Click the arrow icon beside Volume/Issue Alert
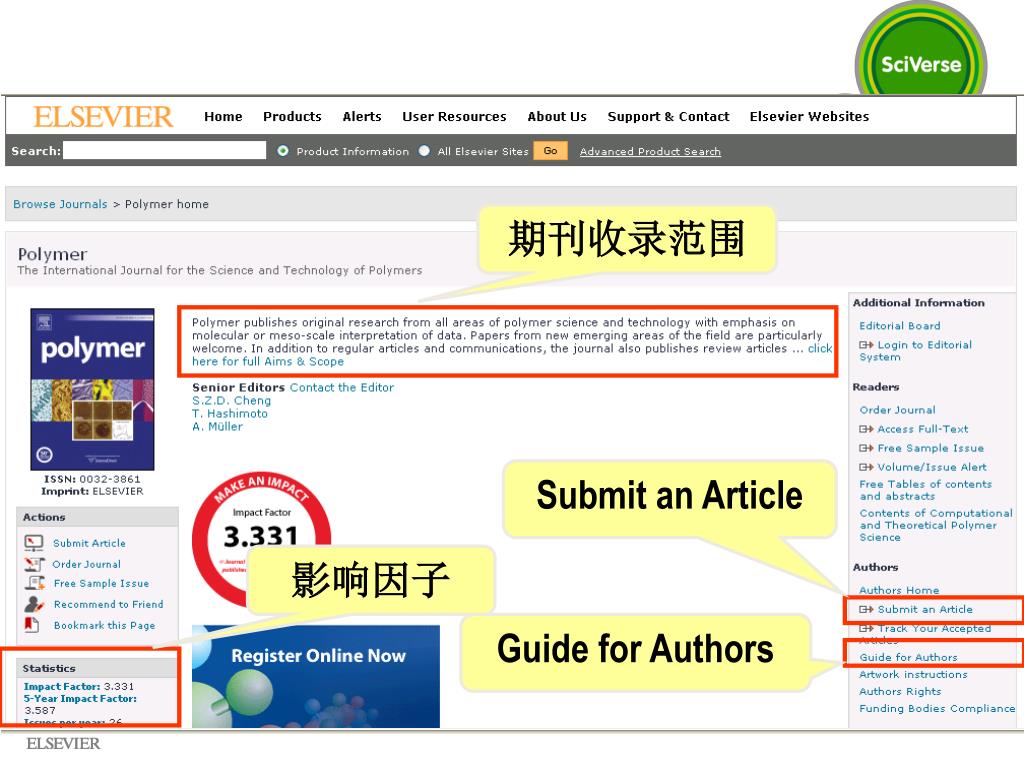 [866, 467]
